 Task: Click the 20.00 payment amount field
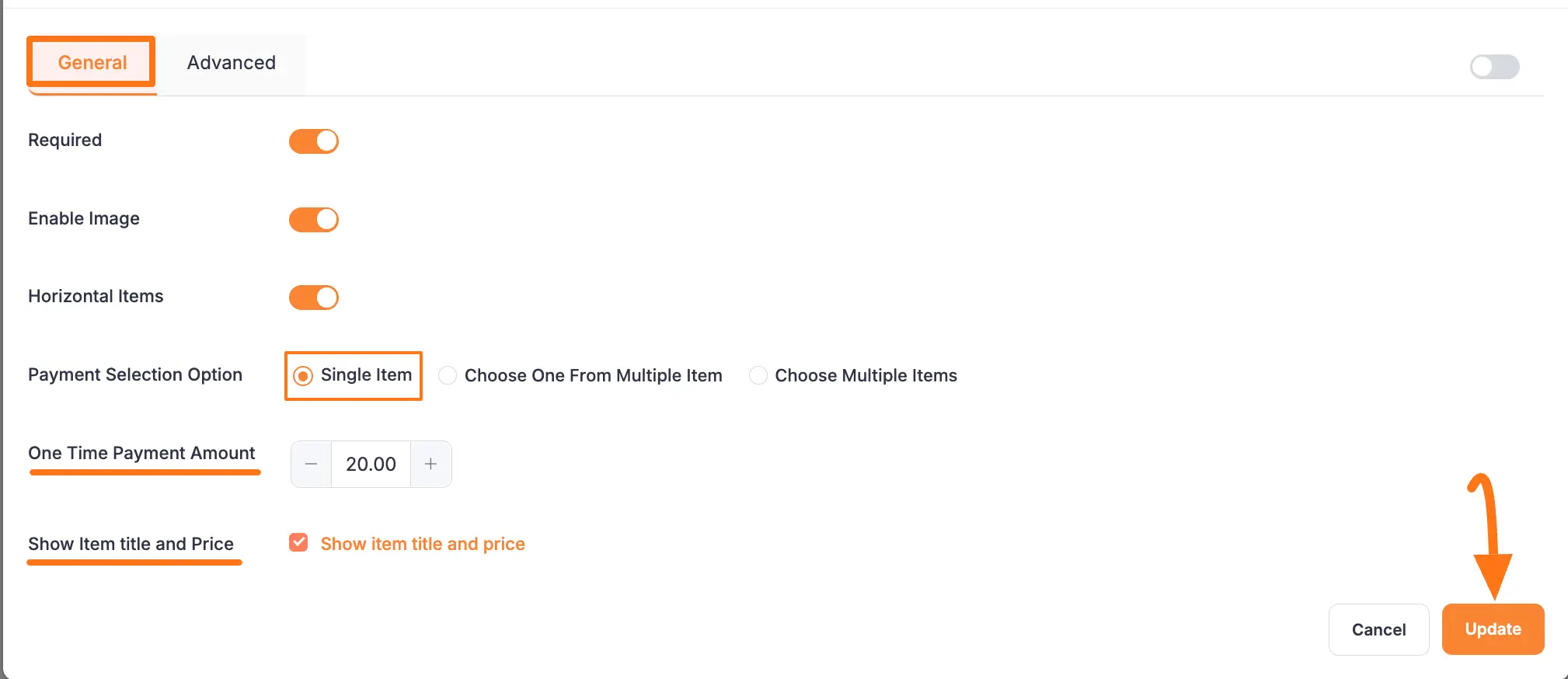tap(371, 464)
